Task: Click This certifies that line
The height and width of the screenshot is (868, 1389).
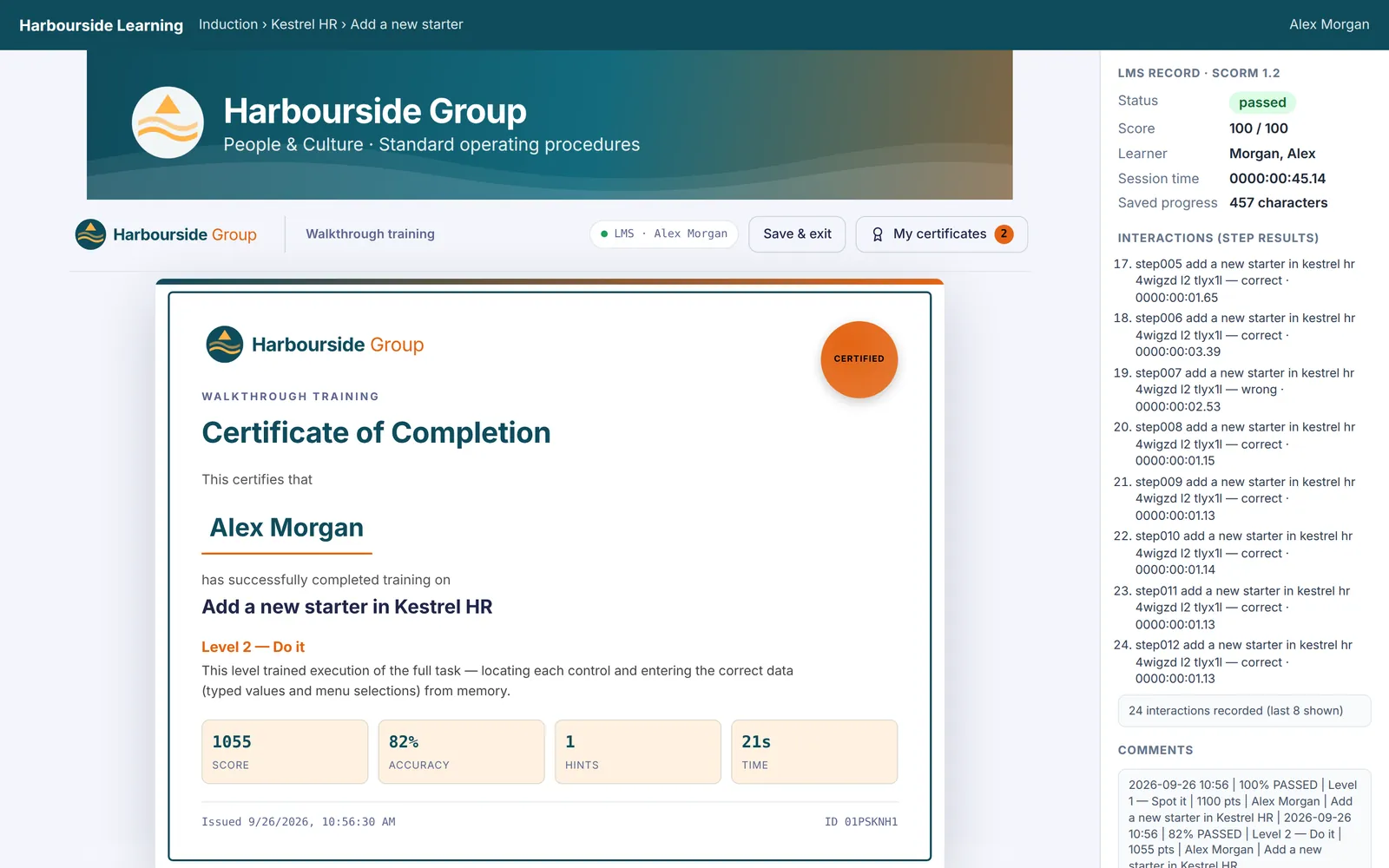Action: 257,479
